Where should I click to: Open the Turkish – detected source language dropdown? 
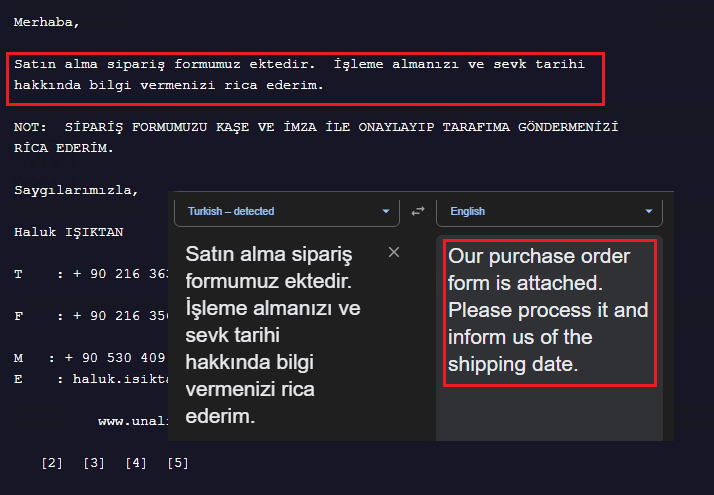coord(288,211)
